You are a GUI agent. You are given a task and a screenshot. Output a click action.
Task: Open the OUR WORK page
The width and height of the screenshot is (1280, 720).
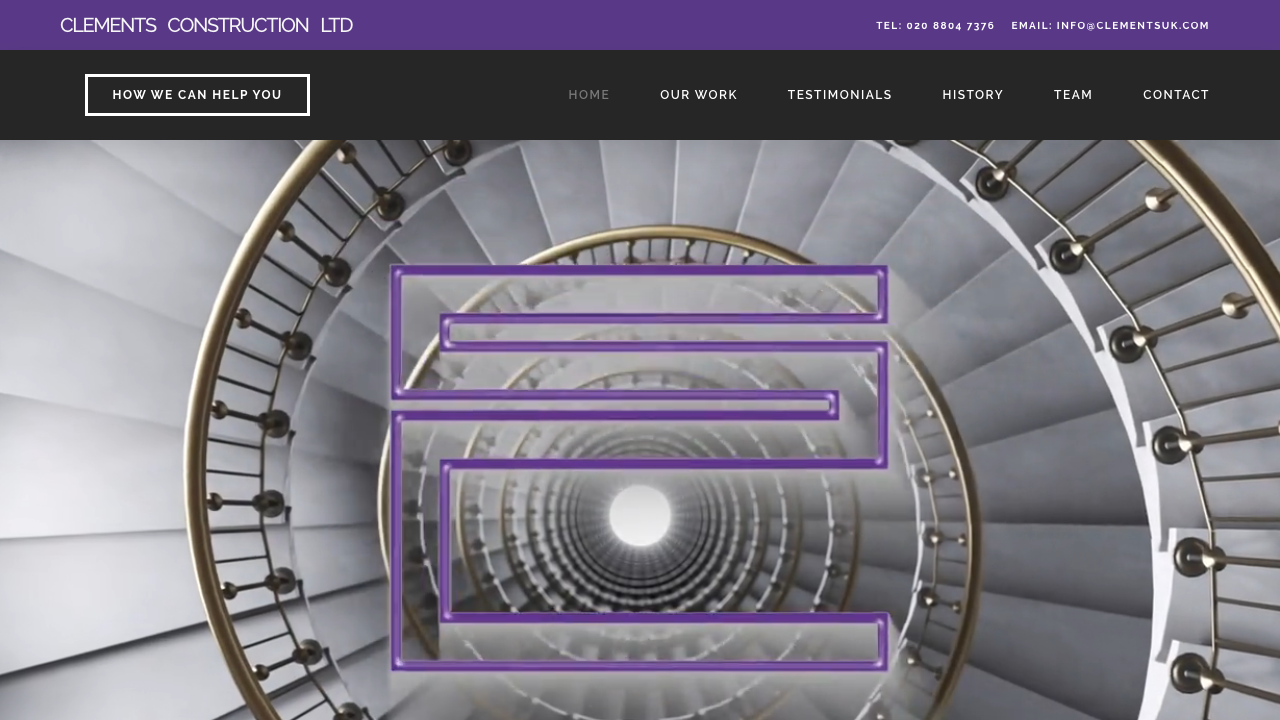pos(699,94)
